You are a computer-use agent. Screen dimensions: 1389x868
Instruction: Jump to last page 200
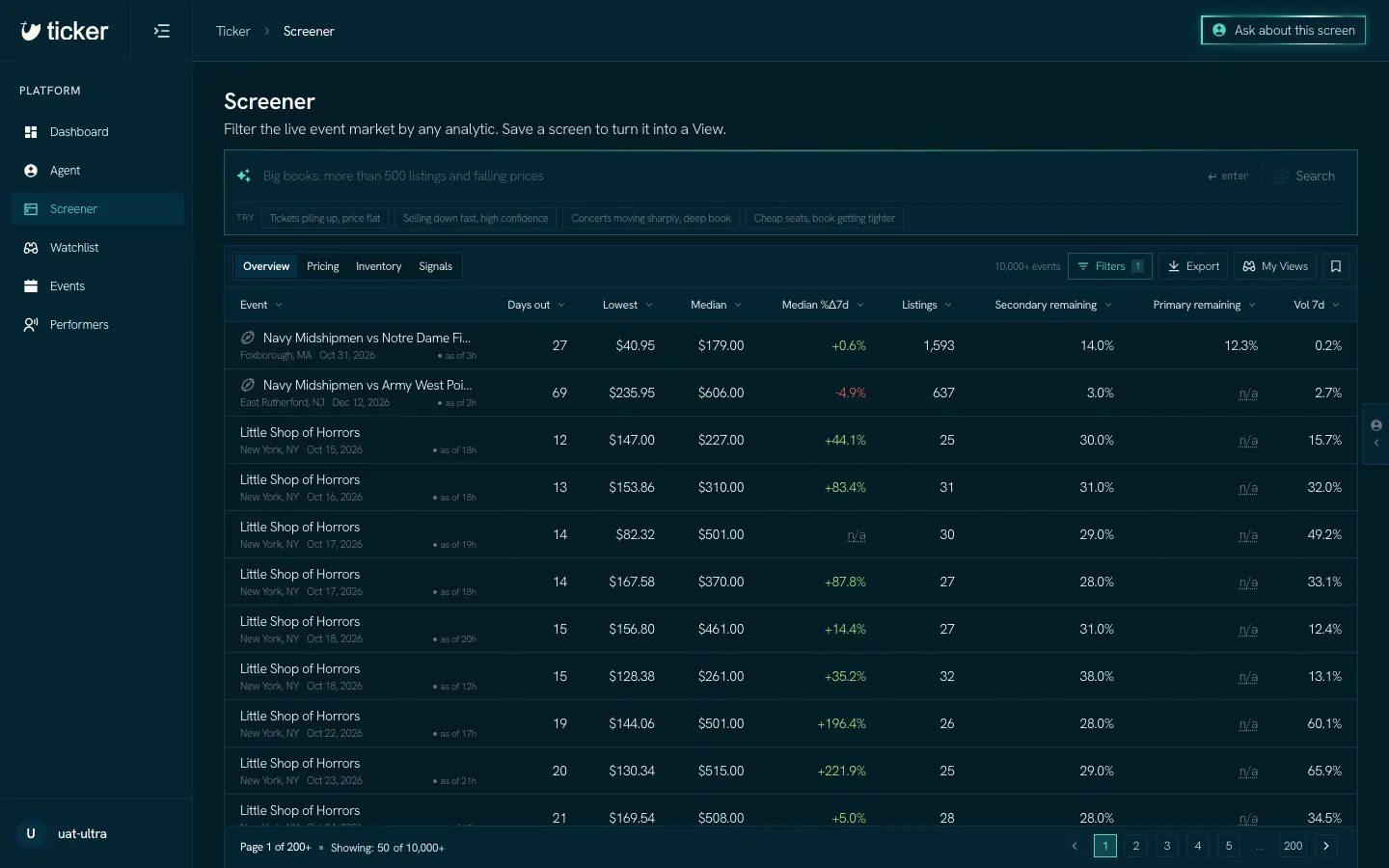(x=1294, y=846)
